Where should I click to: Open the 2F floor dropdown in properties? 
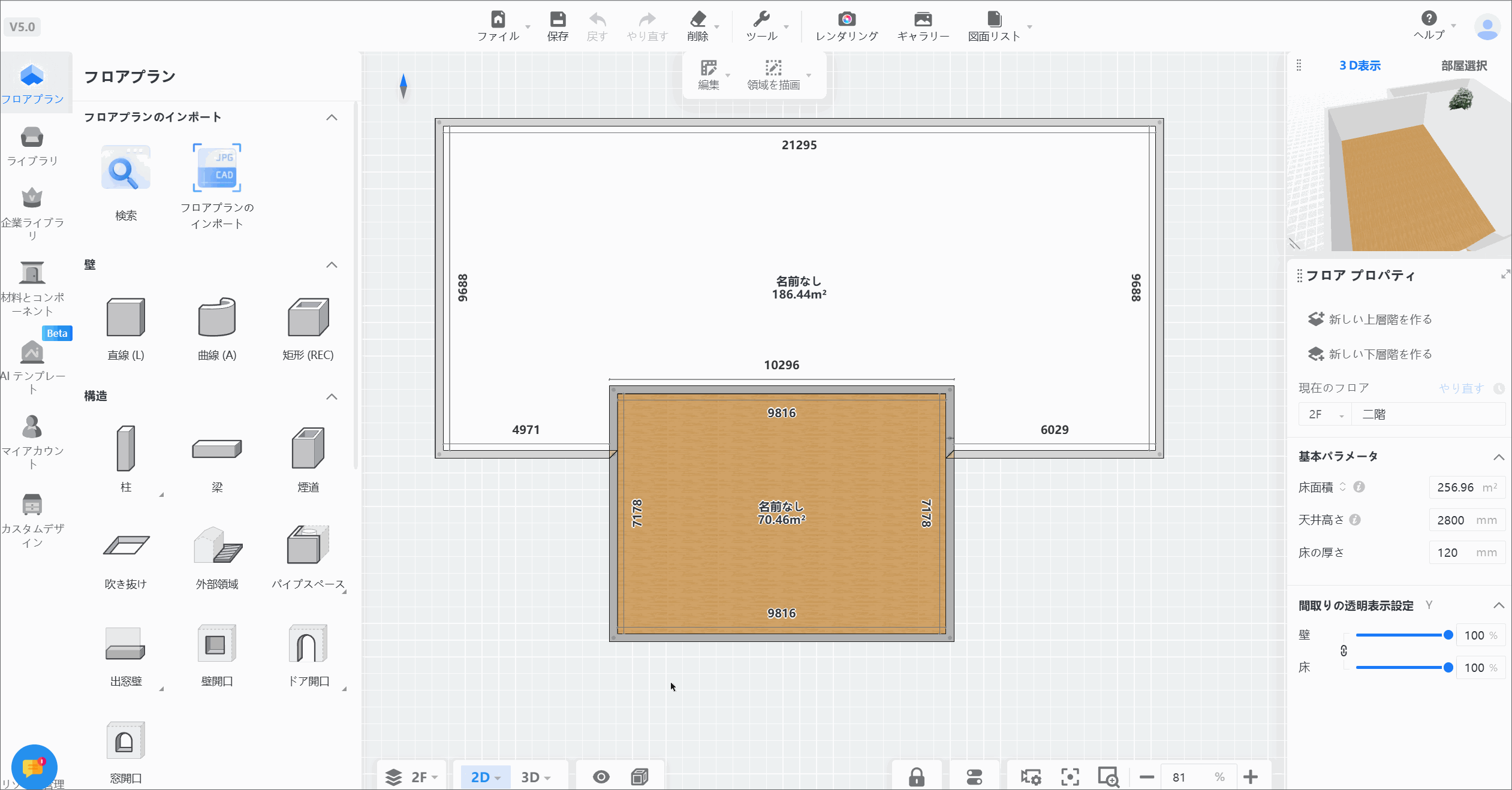[1325, 414]
